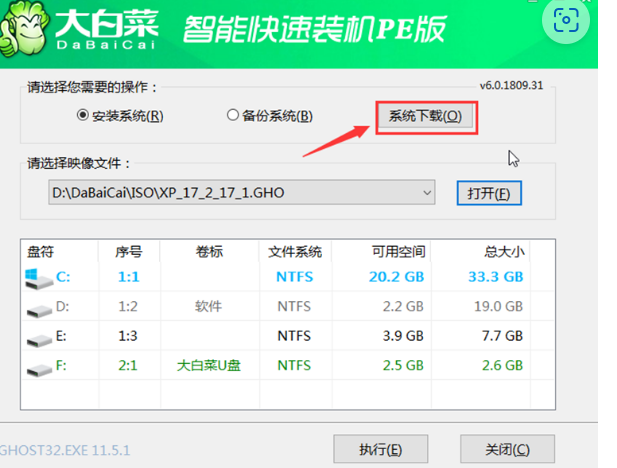
Task: Select the E: drive letter text
Action: tap(61, 336)
